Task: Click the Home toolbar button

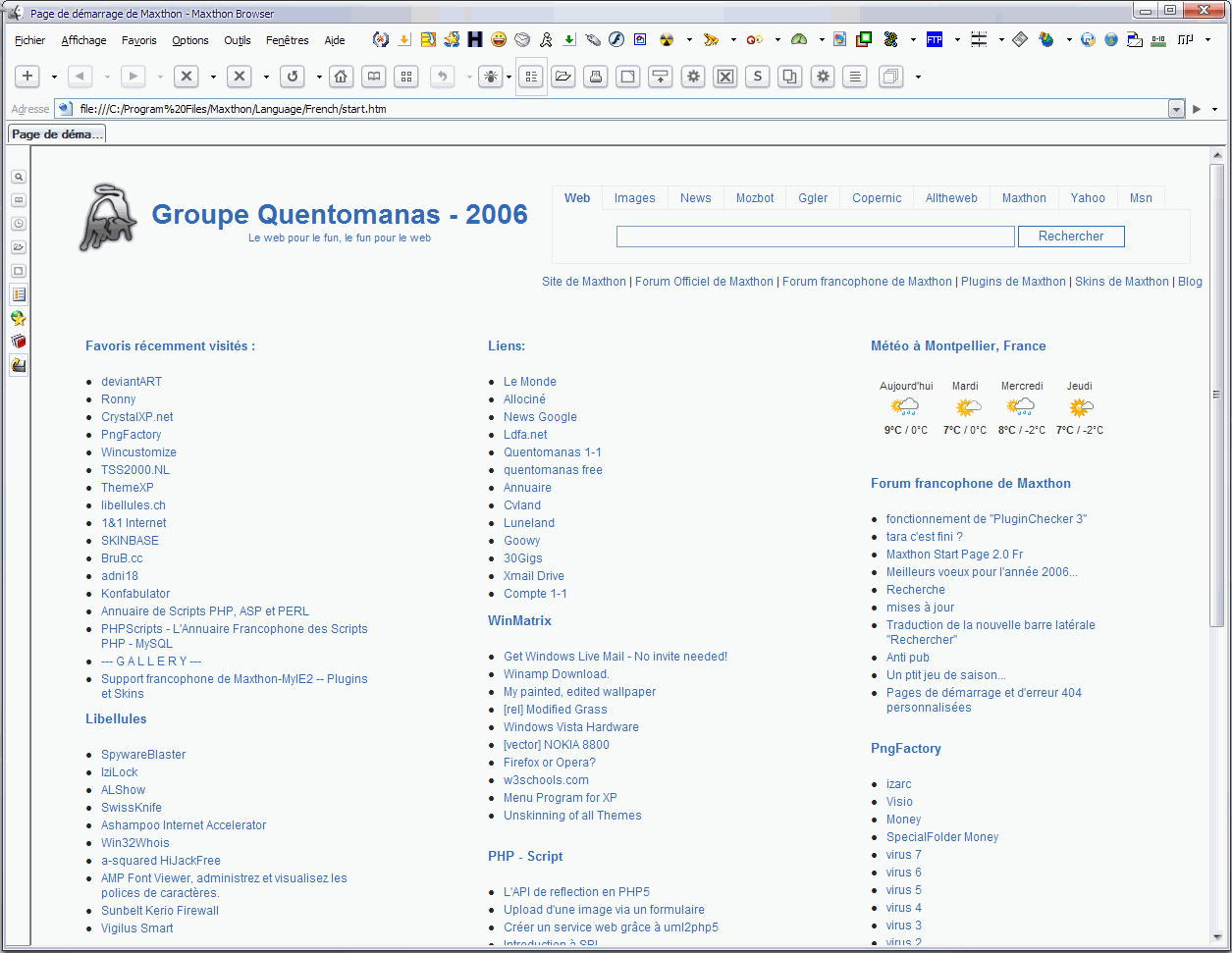Action: [x=341, y=77]
